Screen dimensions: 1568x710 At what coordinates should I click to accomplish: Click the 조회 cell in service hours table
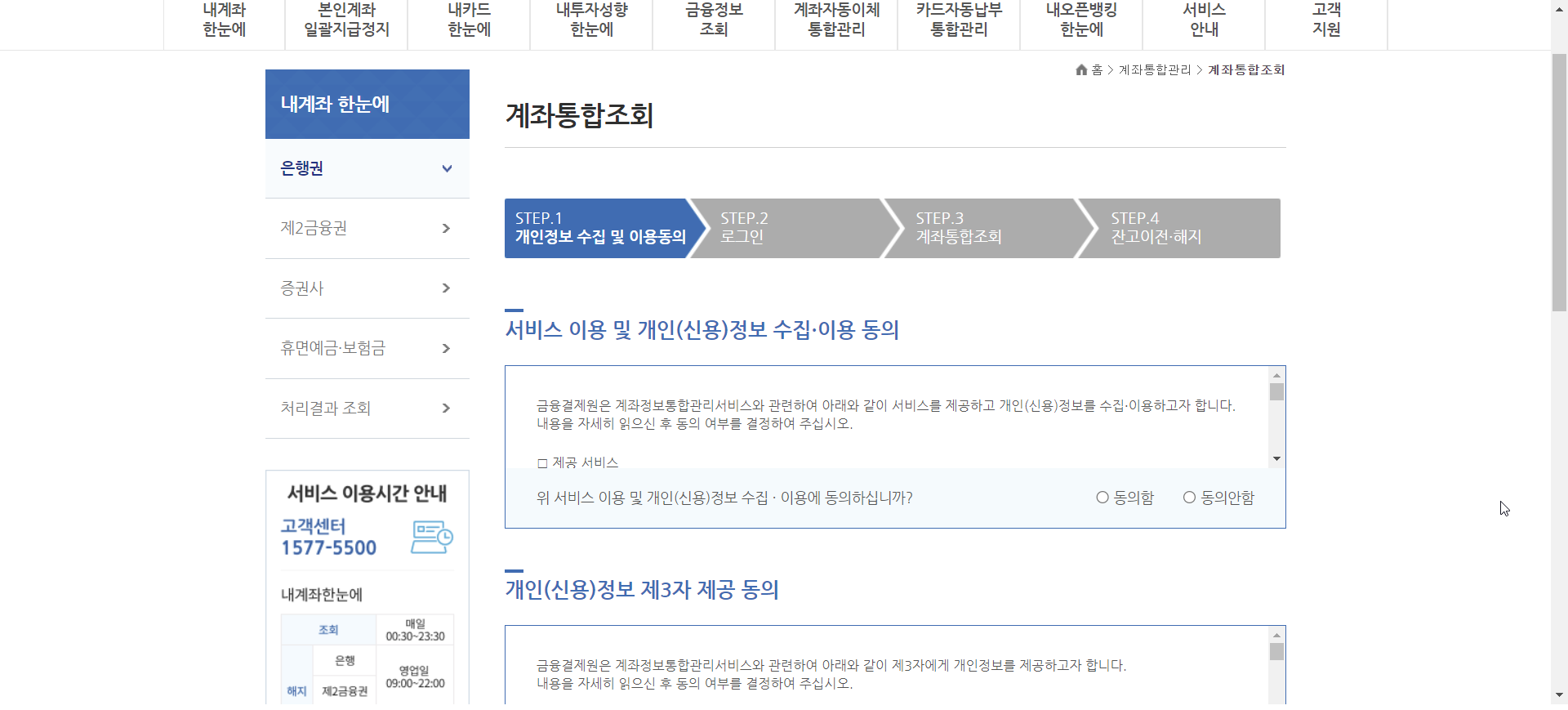tap(328, 630)
